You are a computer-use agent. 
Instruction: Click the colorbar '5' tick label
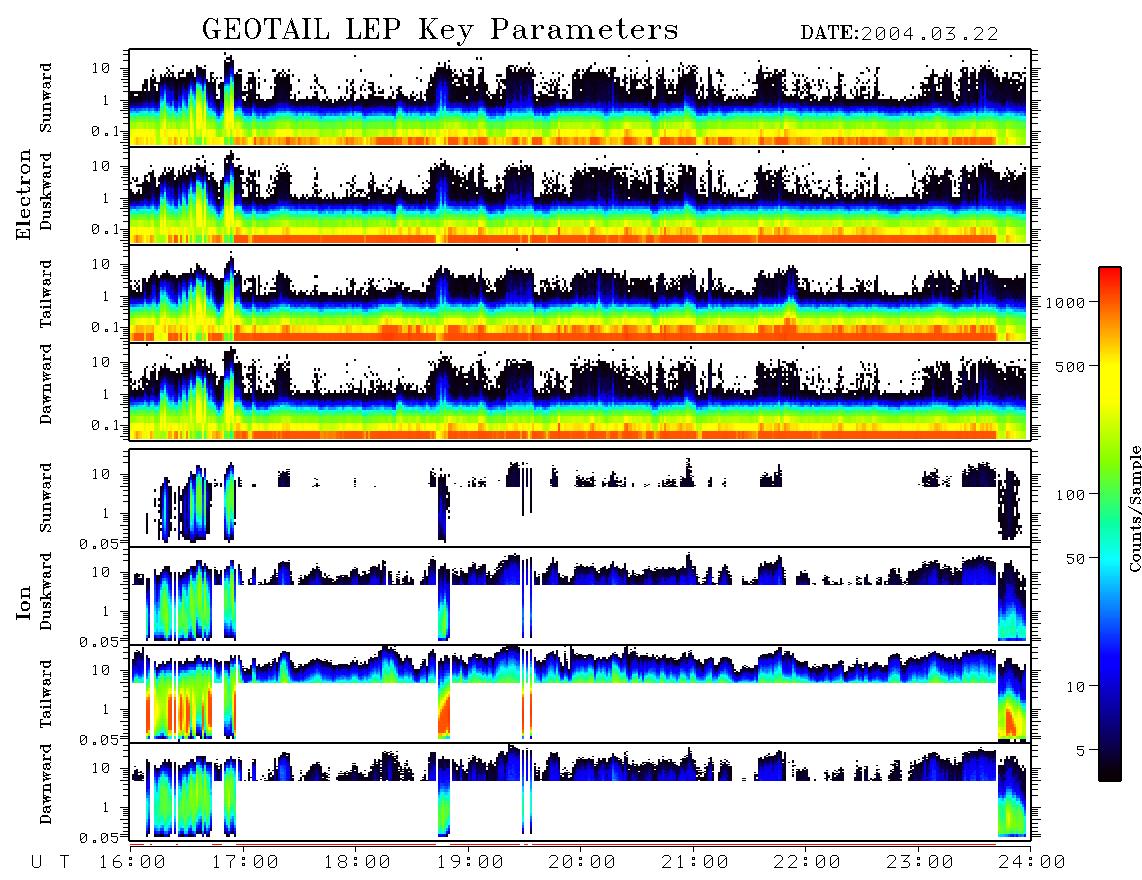[1081, 750]
